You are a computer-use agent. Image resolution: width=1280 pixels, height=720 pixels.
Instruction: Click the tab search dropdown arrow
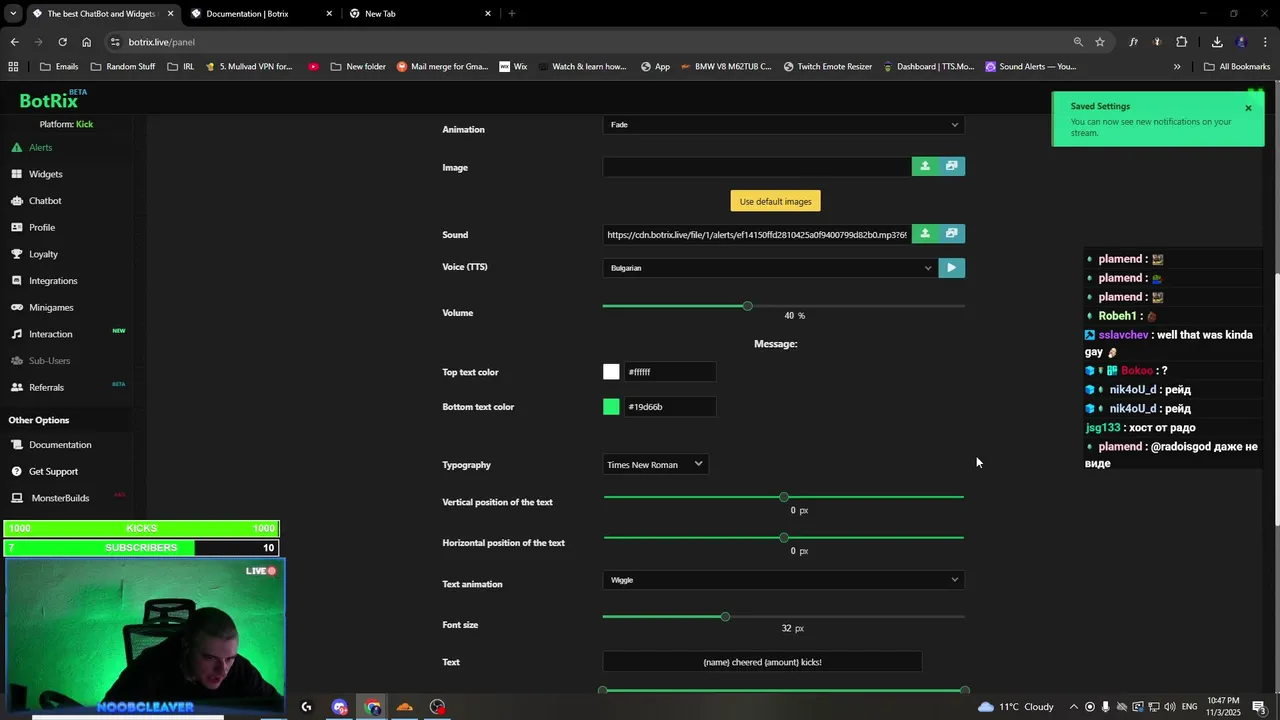click(13, 14)
